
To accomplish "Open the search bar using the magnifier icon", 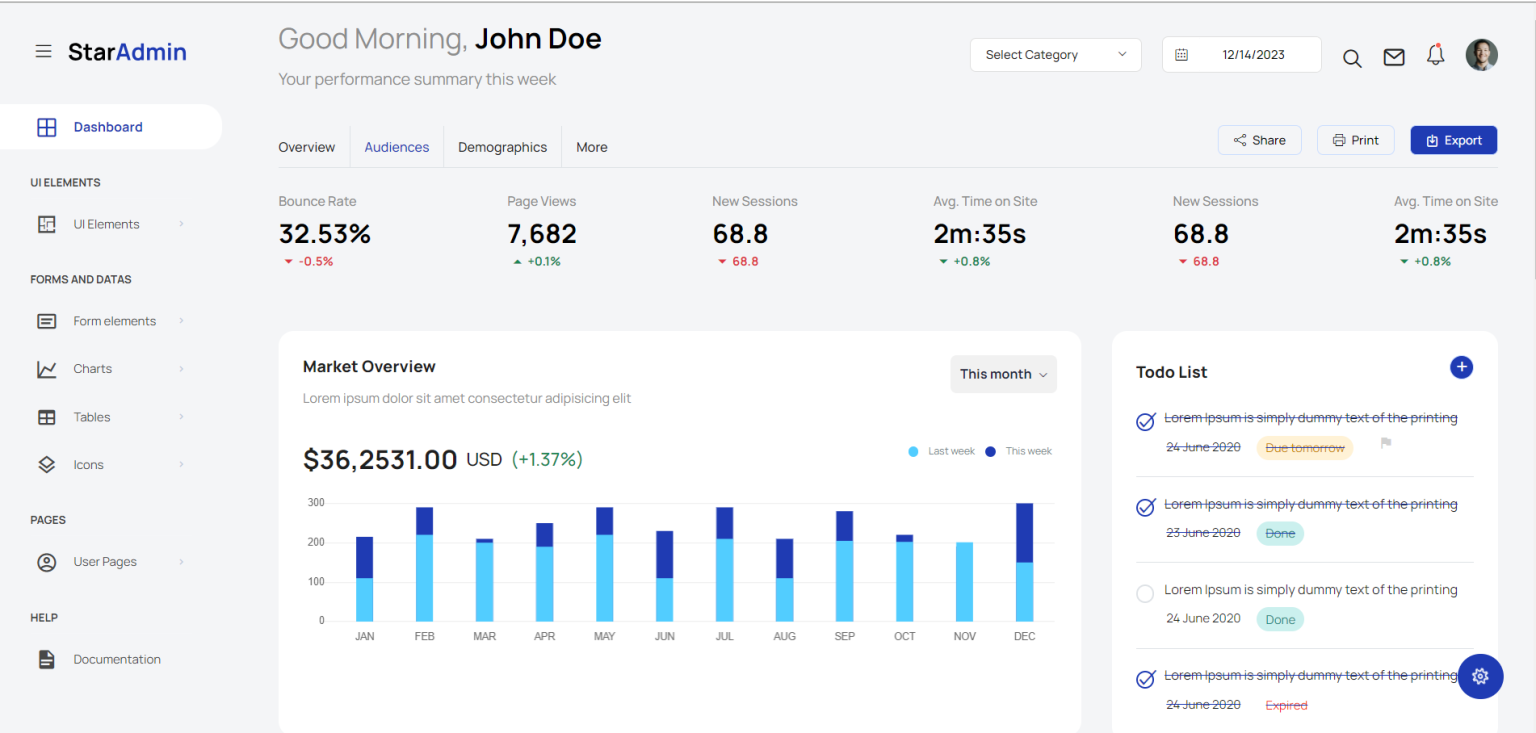I will [1352, 58].
